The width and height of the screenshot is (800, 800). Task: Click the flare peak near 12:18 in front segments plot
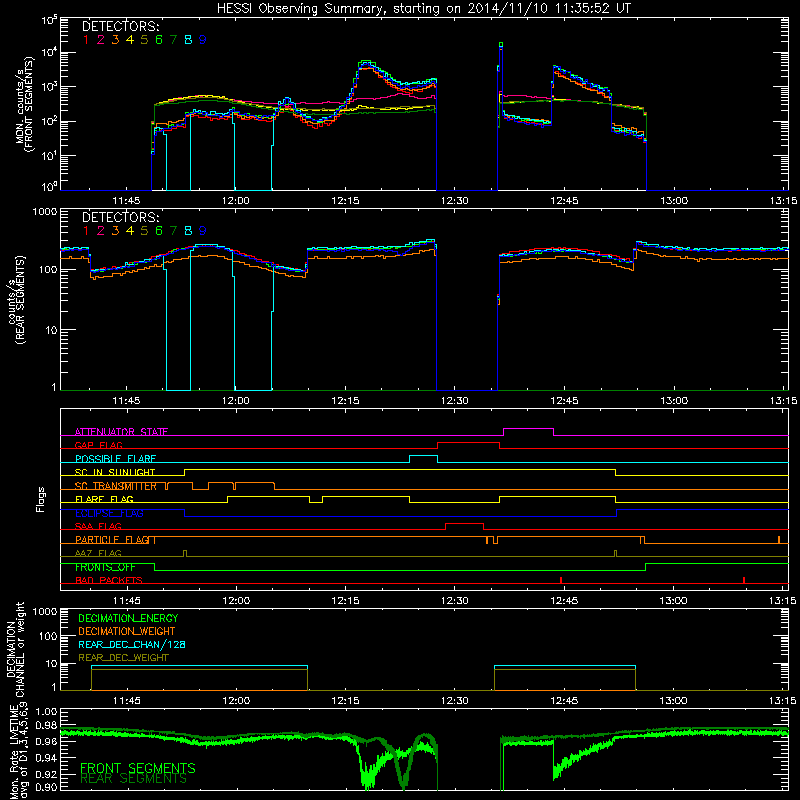coord(367,64)
